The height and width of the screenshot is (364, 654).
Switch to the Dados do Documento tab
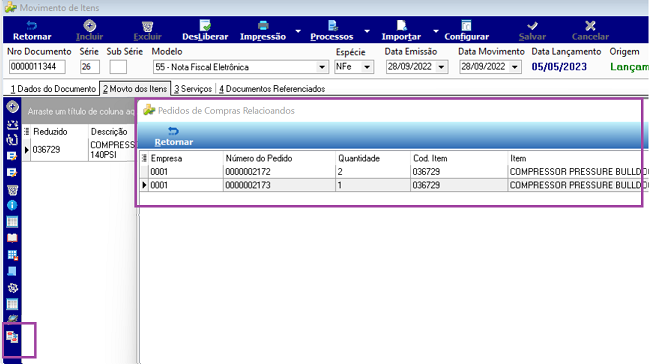pos(53,89)
